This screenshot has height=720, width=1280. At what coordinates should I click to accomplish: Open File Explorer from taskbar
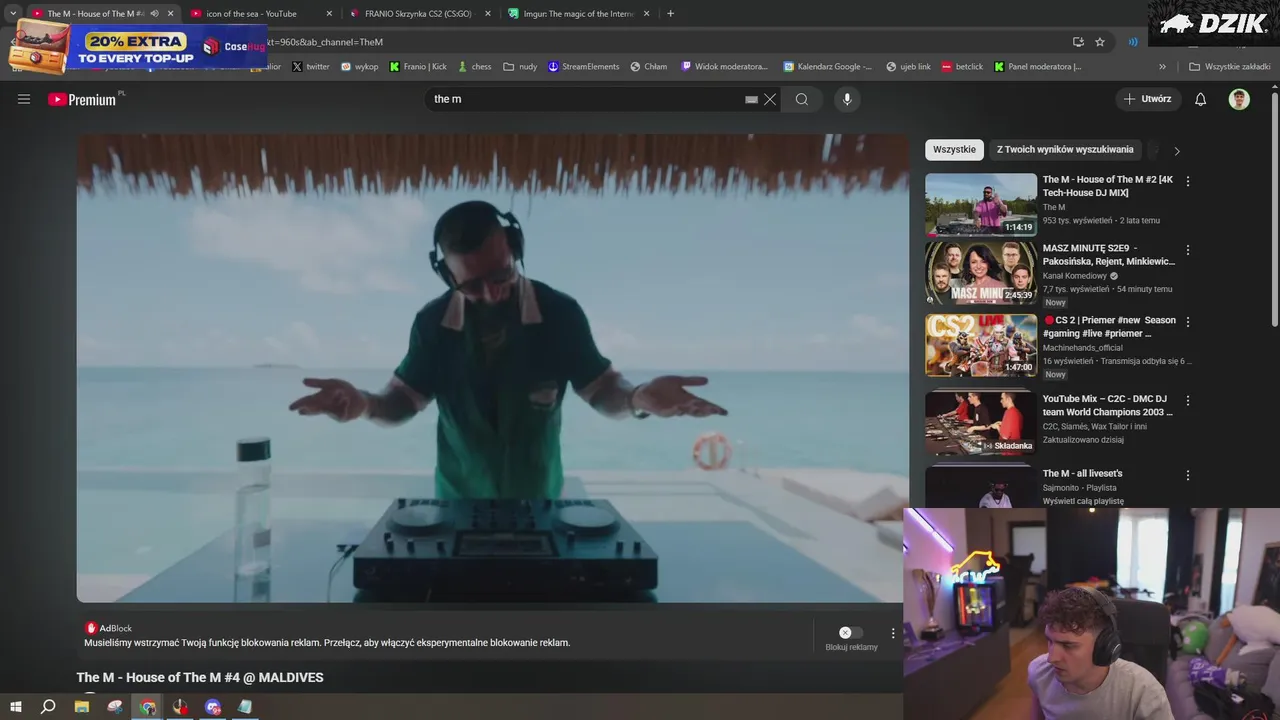click(82, 707)
